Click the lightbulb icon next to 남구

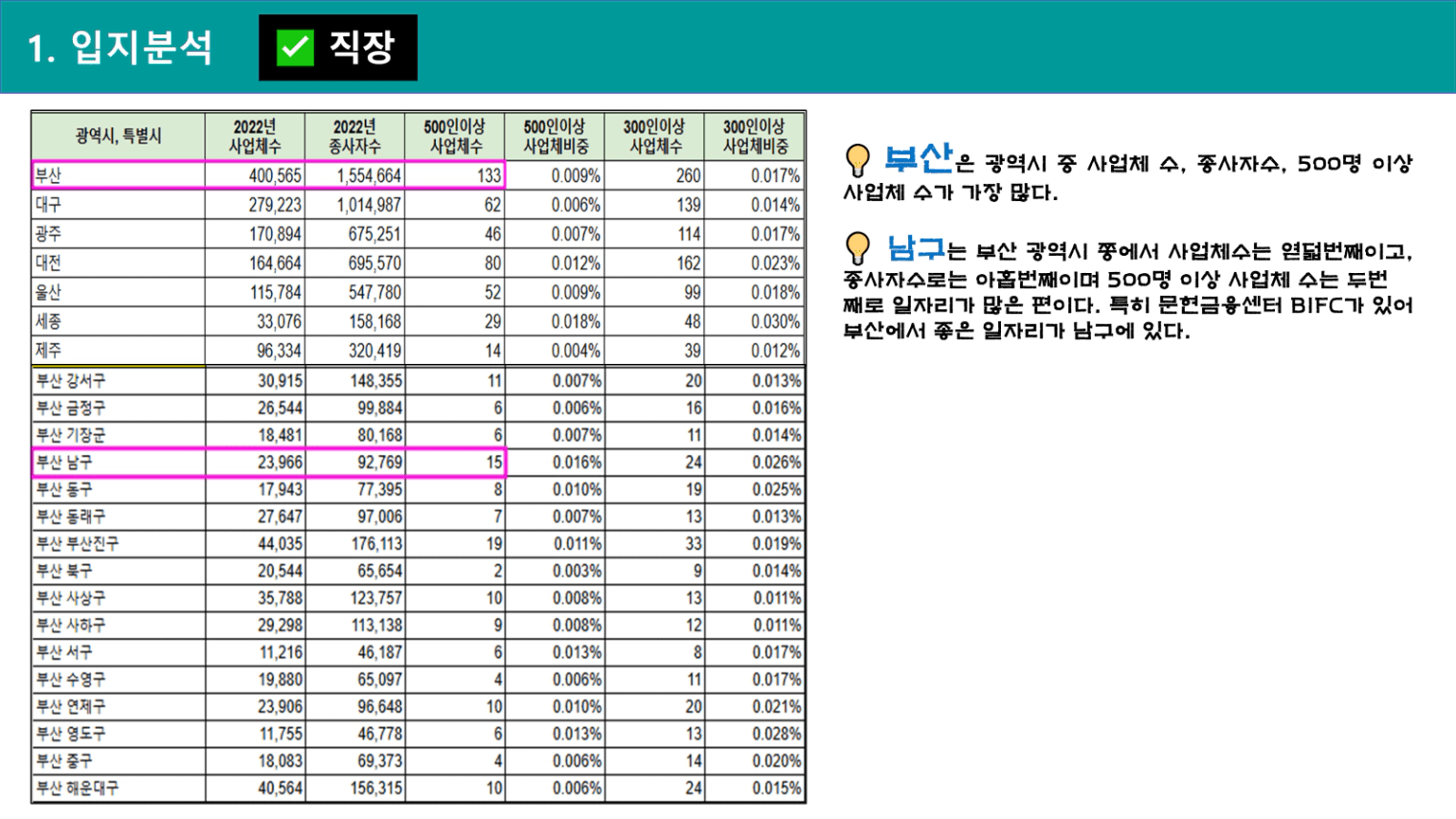click(x=858, y=248)
